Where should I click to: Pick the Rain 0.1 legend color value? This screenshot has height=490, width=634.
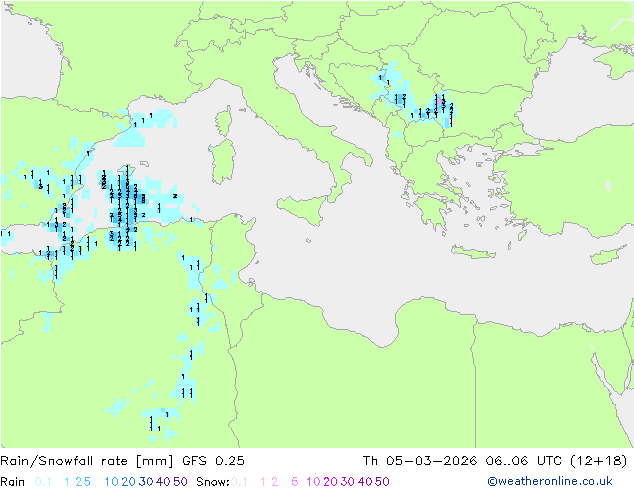click(43, 482)
